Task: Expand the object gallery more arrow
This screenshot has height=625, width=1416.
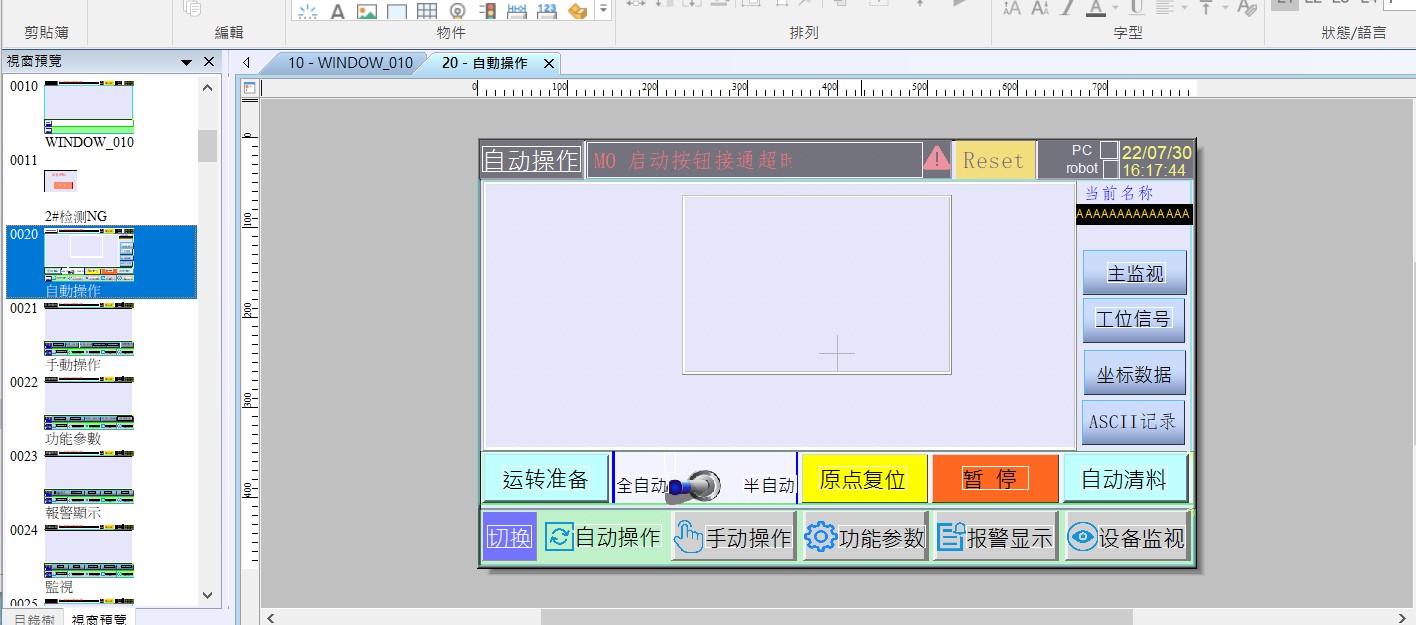Action: pyautogui.click(x=603, y=10)
